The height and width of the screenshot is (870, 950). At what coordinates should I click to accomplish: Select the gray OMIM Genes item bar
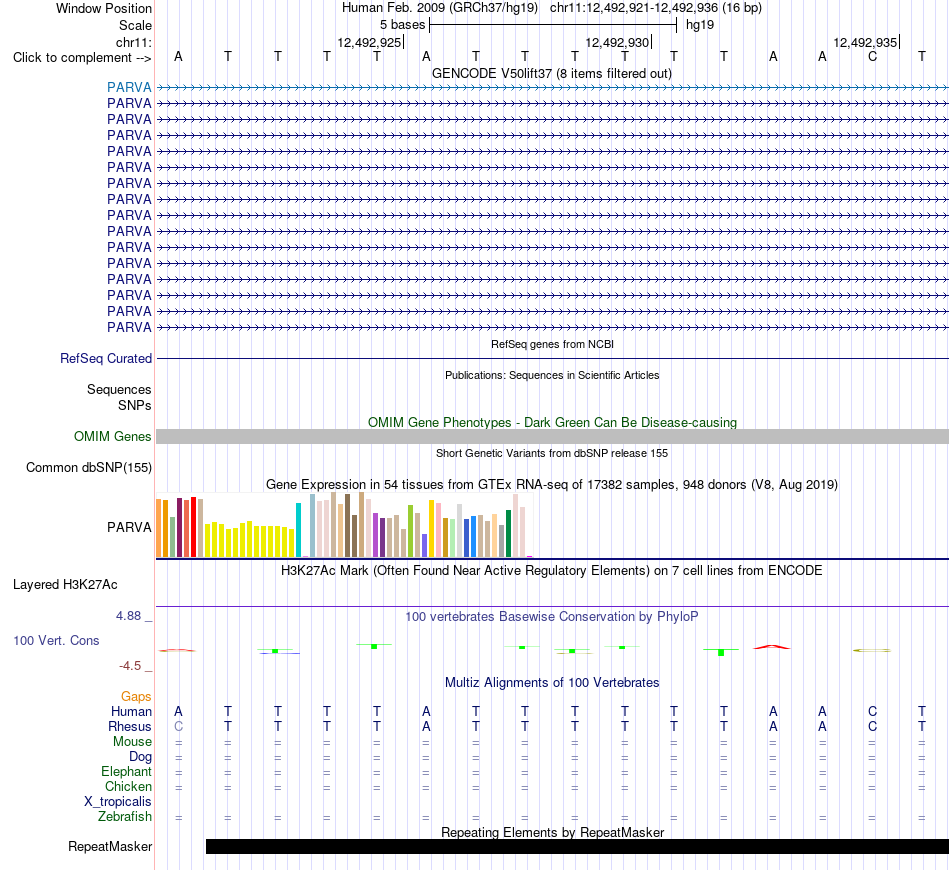(552, 436)
